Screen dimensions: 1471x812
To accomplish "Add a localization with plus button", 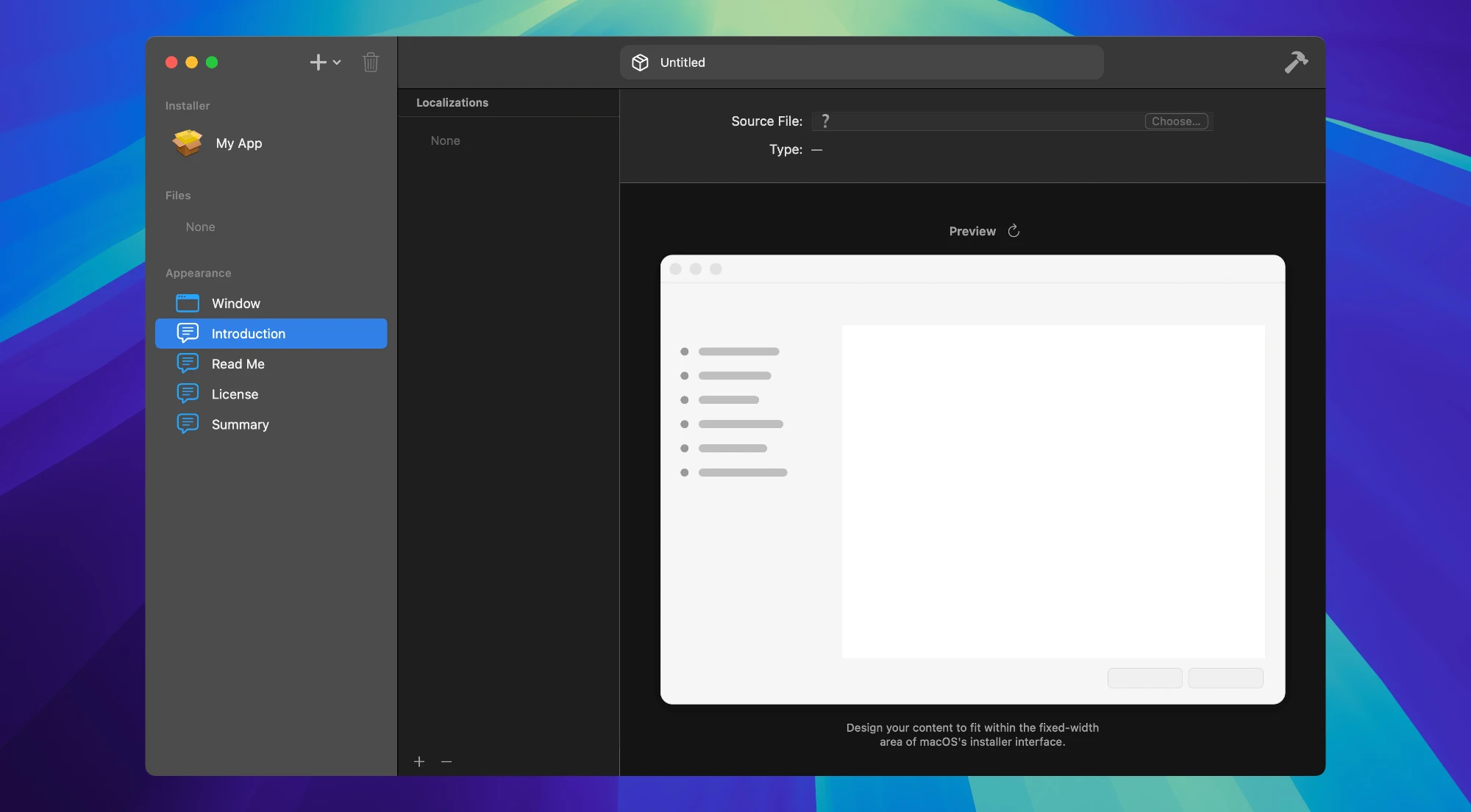I will pyautogui.click(x=419, y=762).
